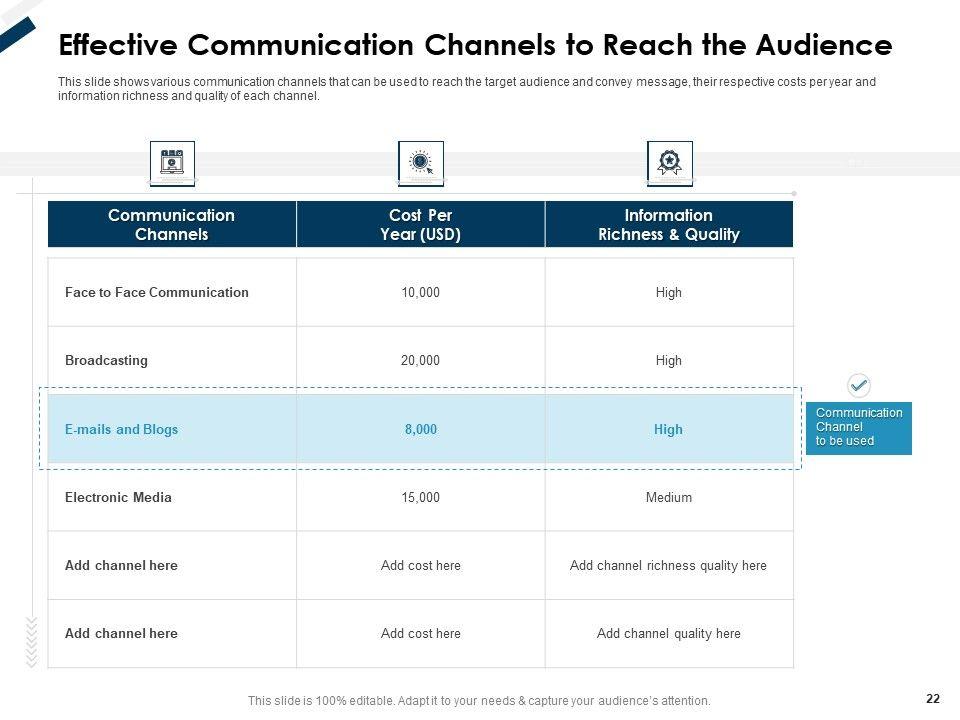The height and width of the screenshot is (720, 960).
Task: Select the Broadcasting row label
Action: click(106, 361)
